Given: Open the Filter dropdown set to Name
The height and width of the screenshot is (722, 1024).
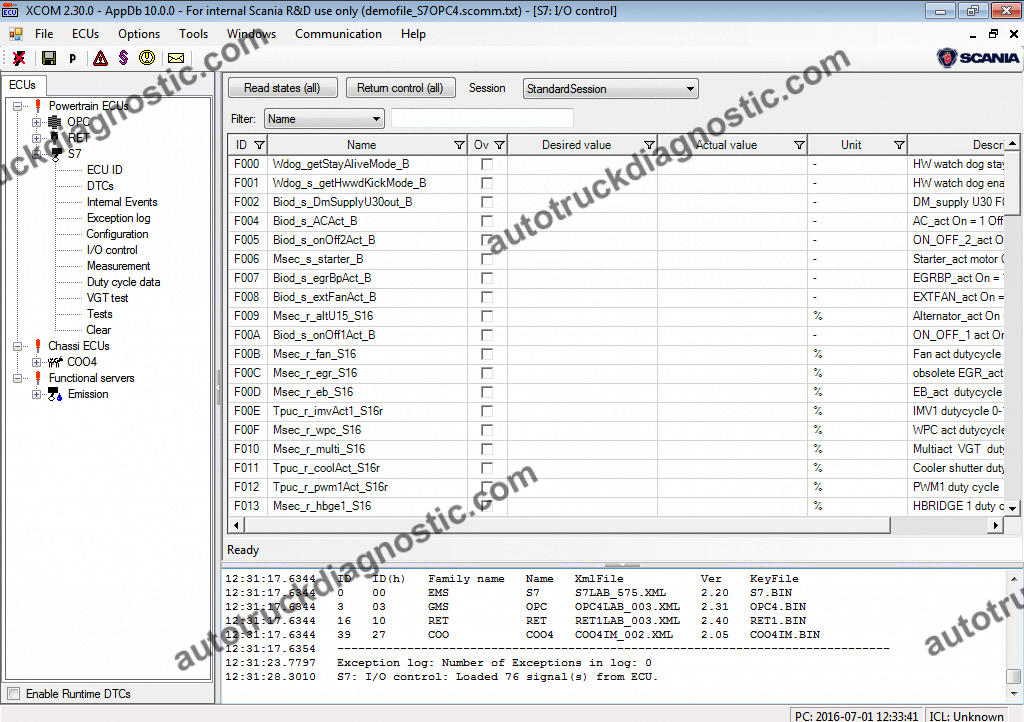Looking at the screenshot, I should tap(324, 119).
